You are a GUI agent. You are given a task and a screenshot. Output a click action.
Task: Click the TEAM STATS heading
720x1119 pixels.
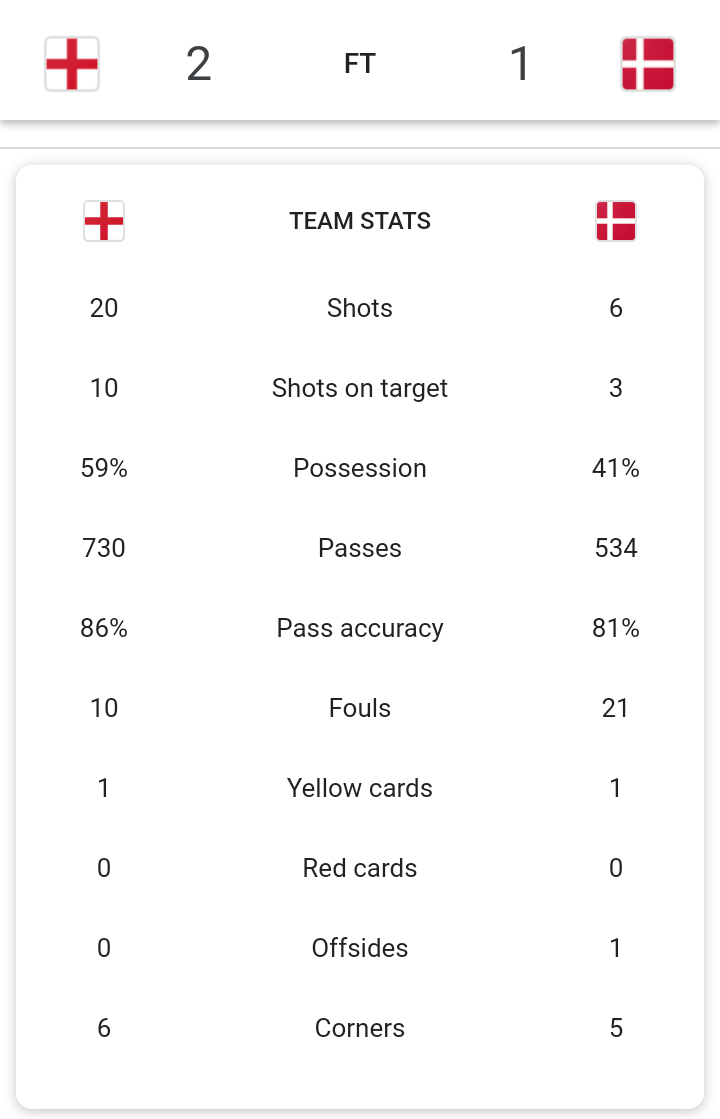tap(360, 221)
